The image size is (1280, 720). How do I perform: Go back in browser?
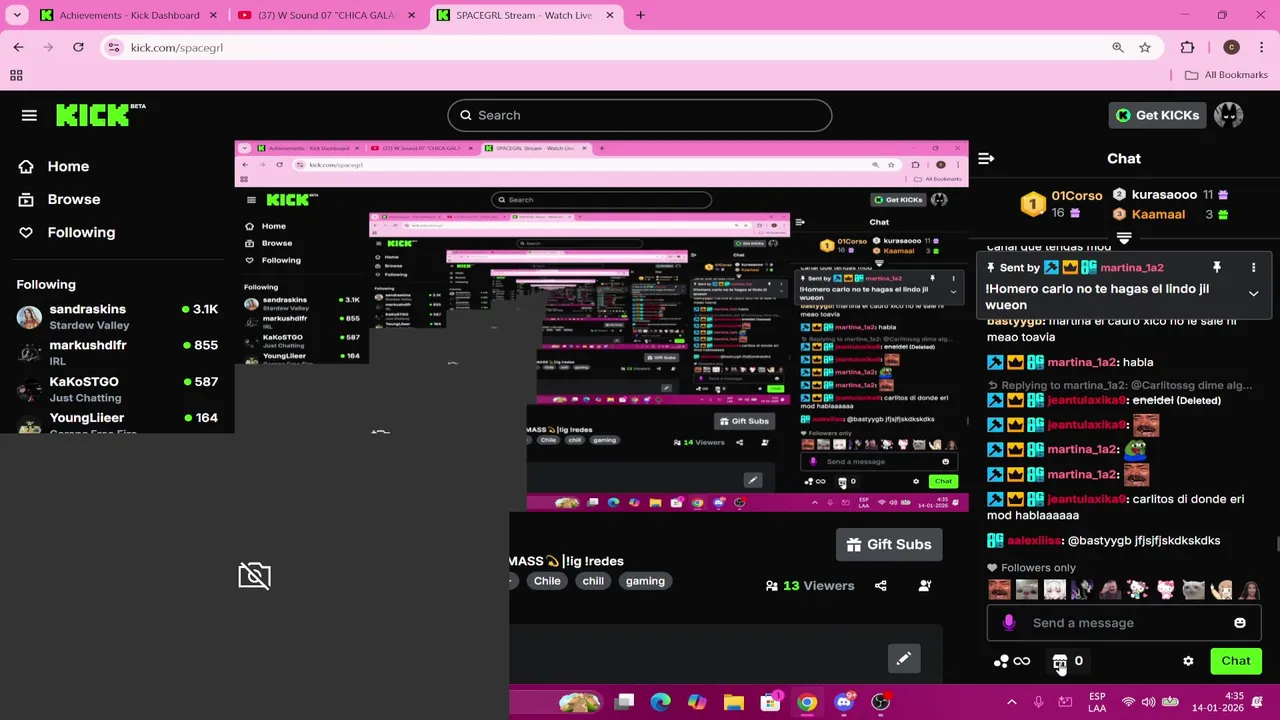(18, 47)
